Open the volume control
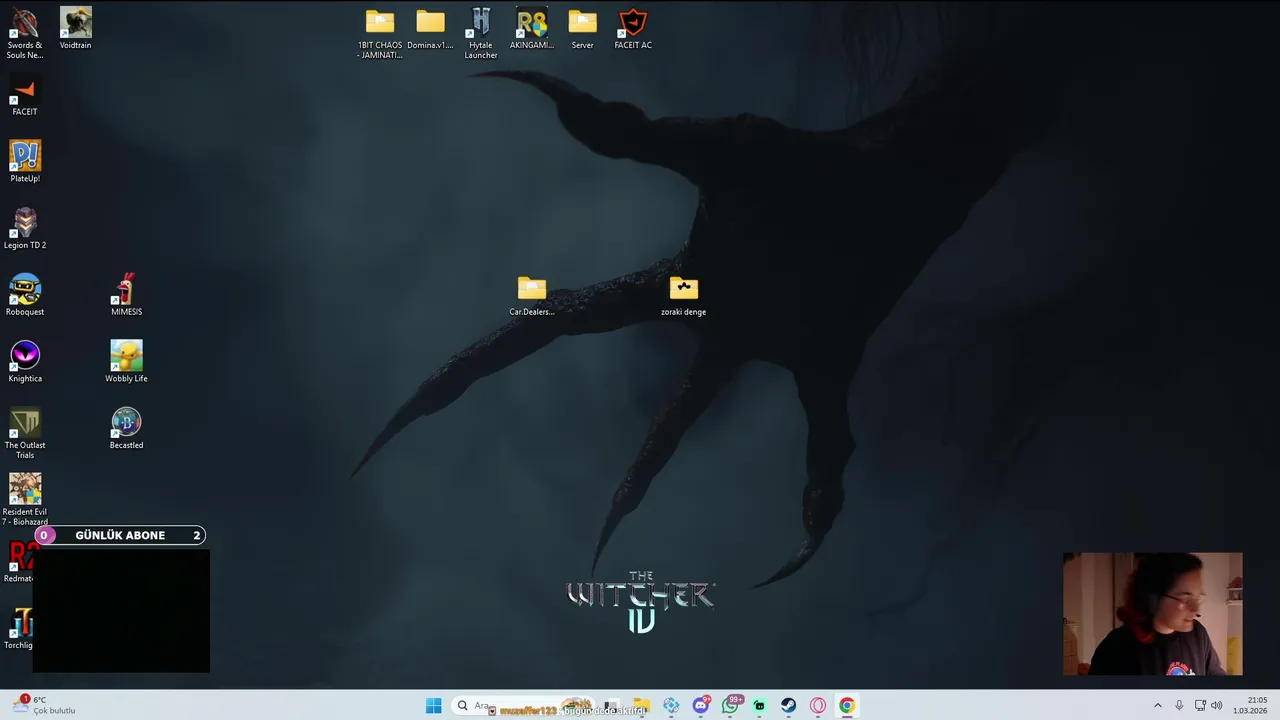This screenshot has width=1280, height=720. tap(1217, 706)
